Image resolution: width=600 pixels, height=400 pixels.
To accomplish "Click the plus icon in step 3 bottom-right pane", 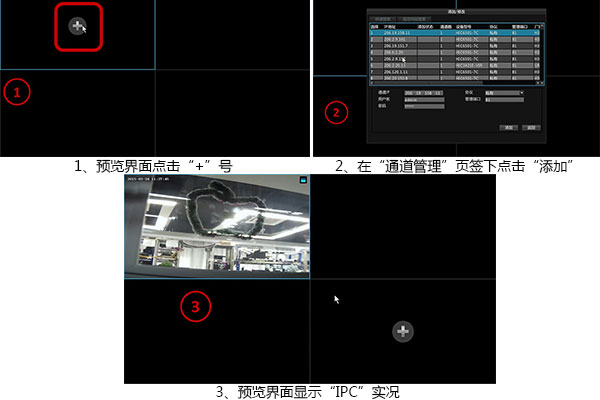I will pos(401,331).
